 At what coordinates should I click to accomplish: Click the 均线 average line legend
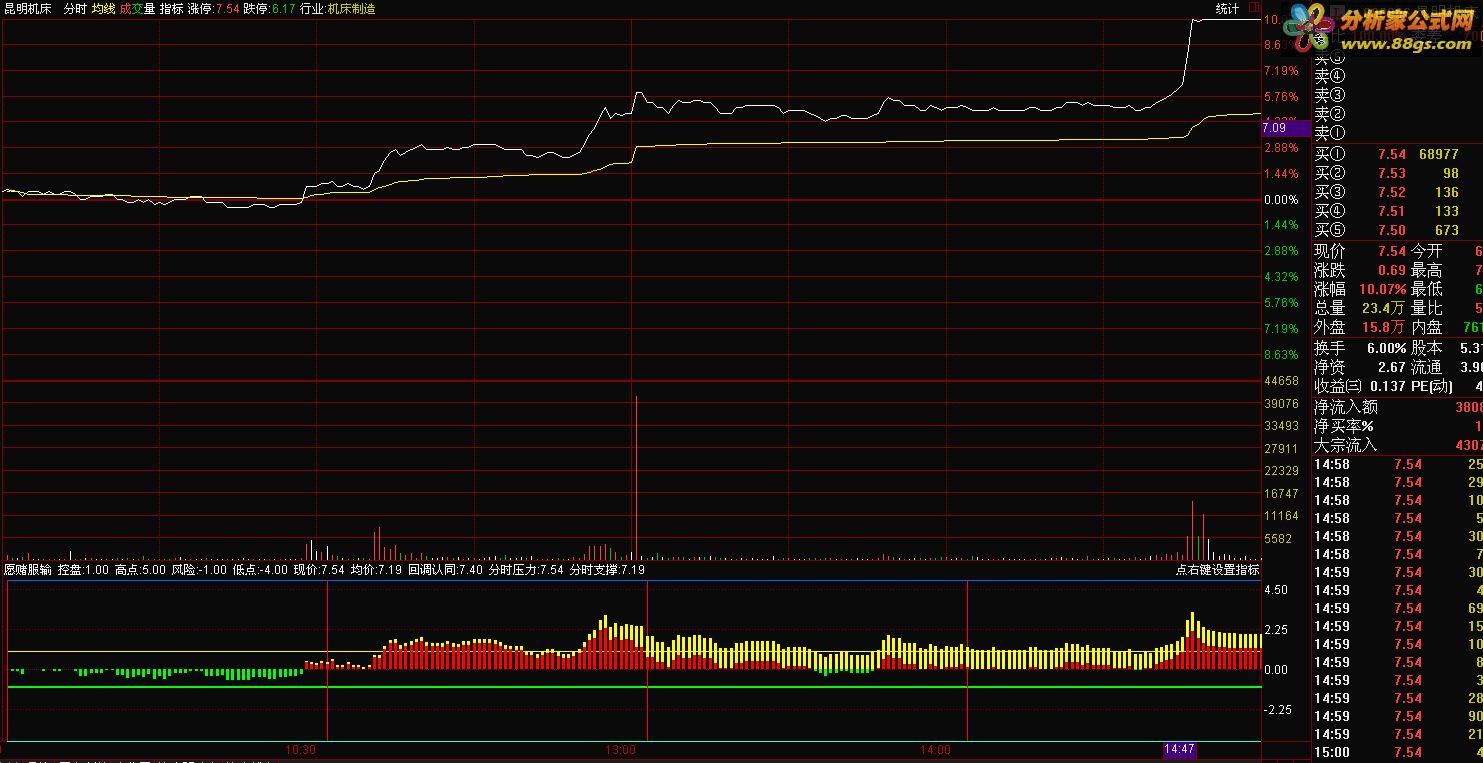coord(103,8)
